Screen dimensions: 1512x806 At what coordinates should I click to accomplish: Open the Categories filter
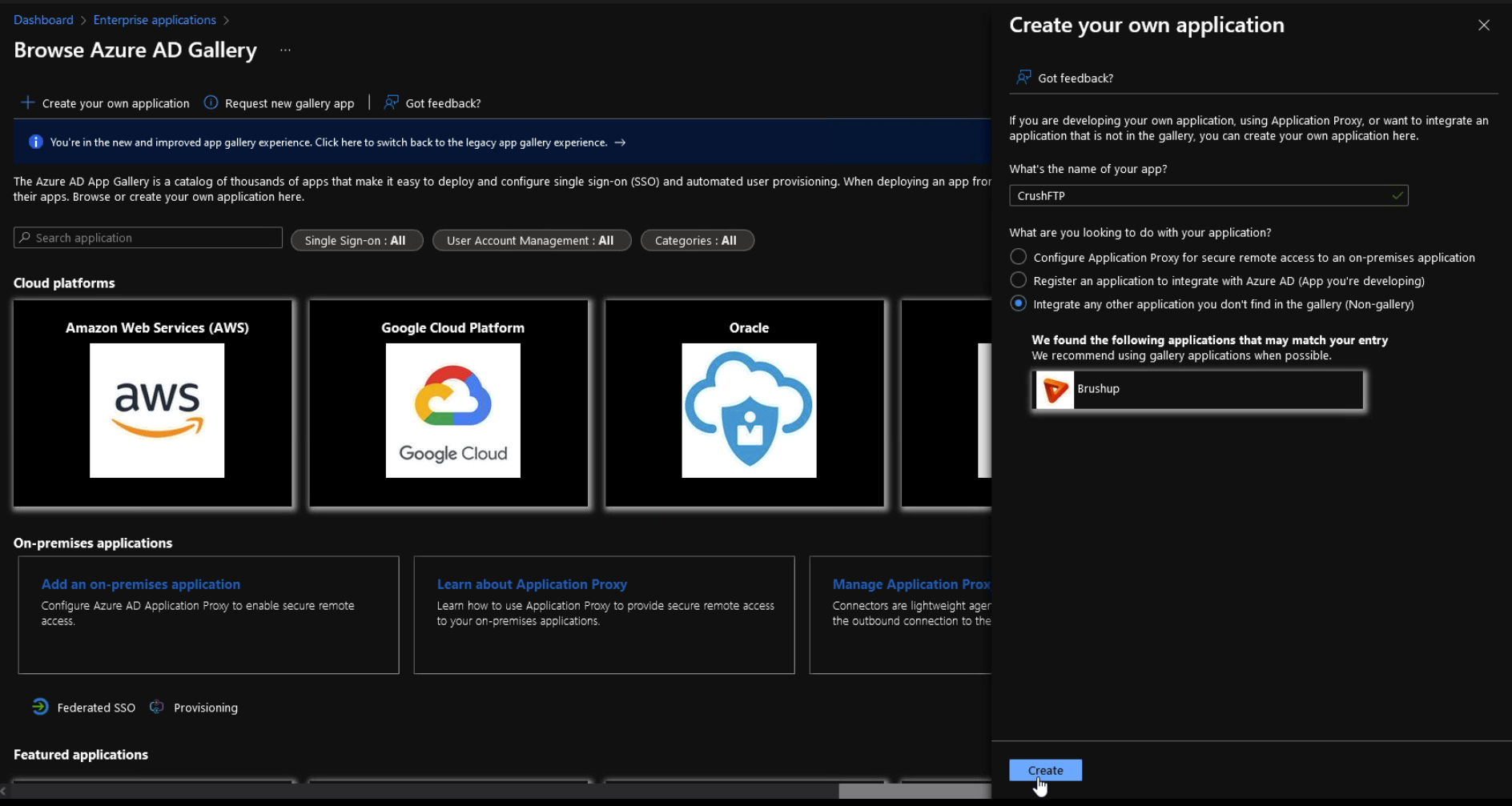697,240
